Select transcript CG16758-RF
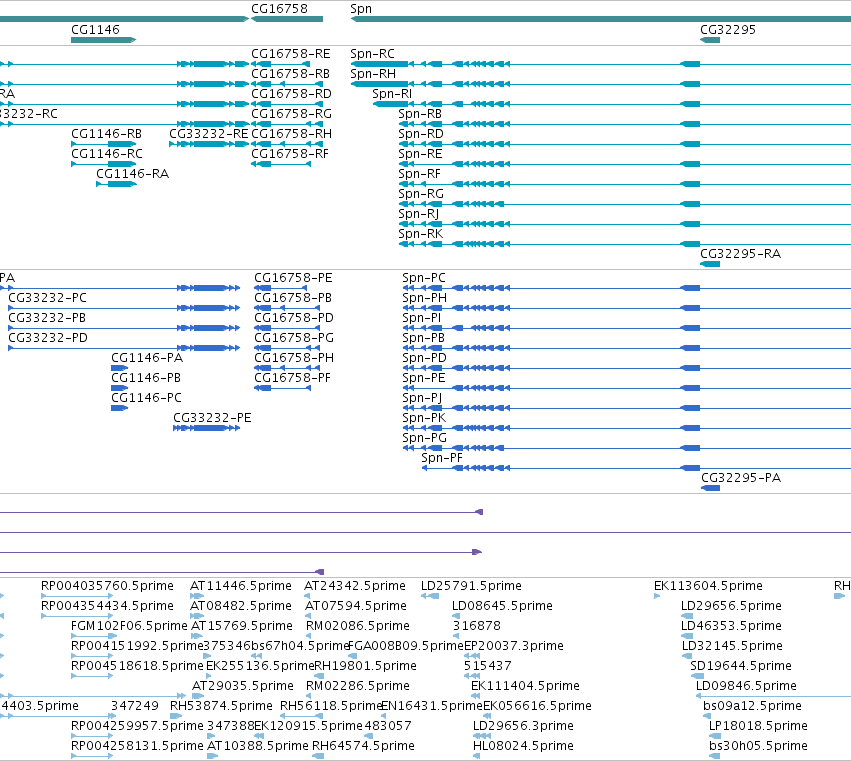 (x=281, y=164)
